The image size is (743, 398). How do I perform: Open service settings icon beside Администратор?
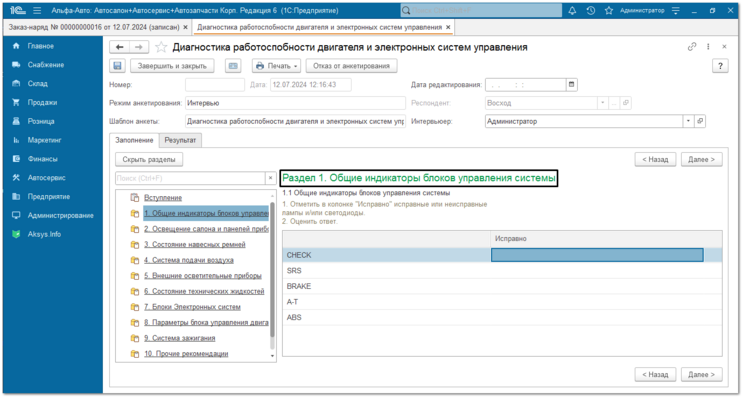tap(676, 10)
